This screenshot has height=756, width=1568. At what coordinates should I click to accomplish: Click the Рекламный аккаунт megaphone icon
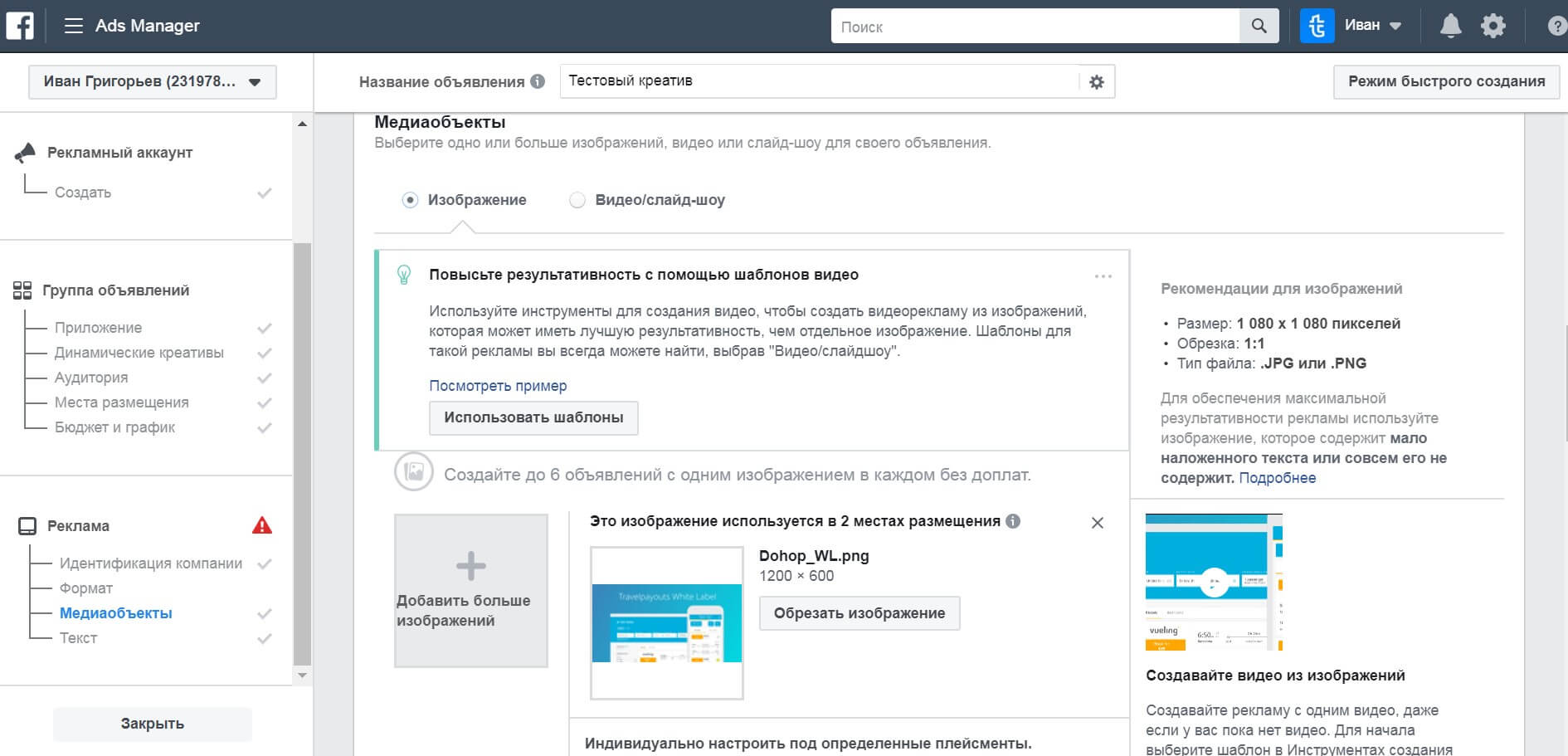26,153
